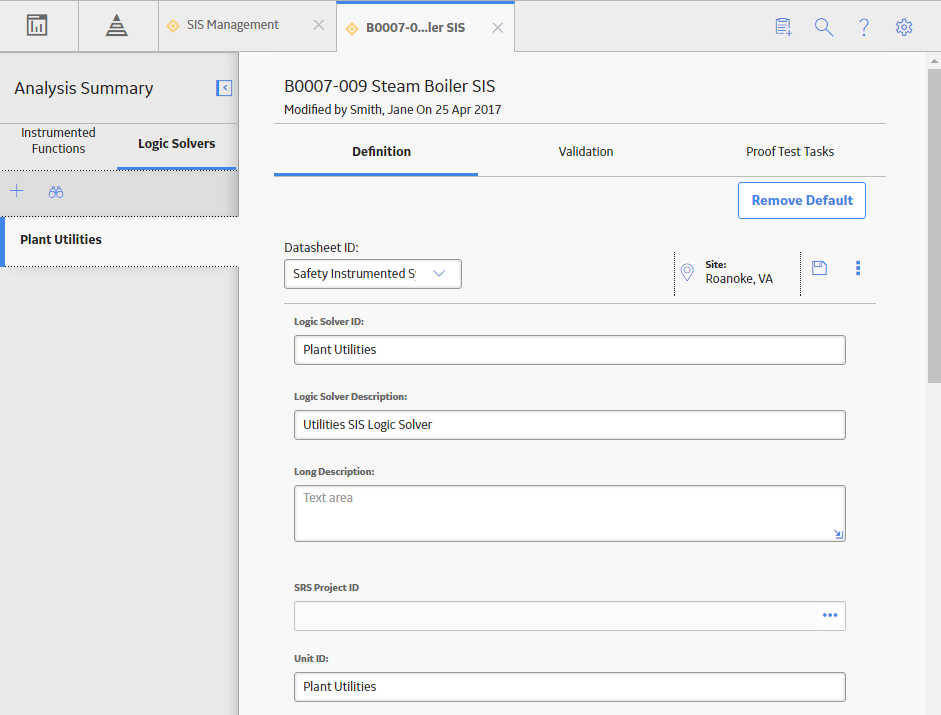Expand the Datasheet ID dropdown
Image resolution: width=941 pixels, height=715 pixels.
tap(373, 274)
